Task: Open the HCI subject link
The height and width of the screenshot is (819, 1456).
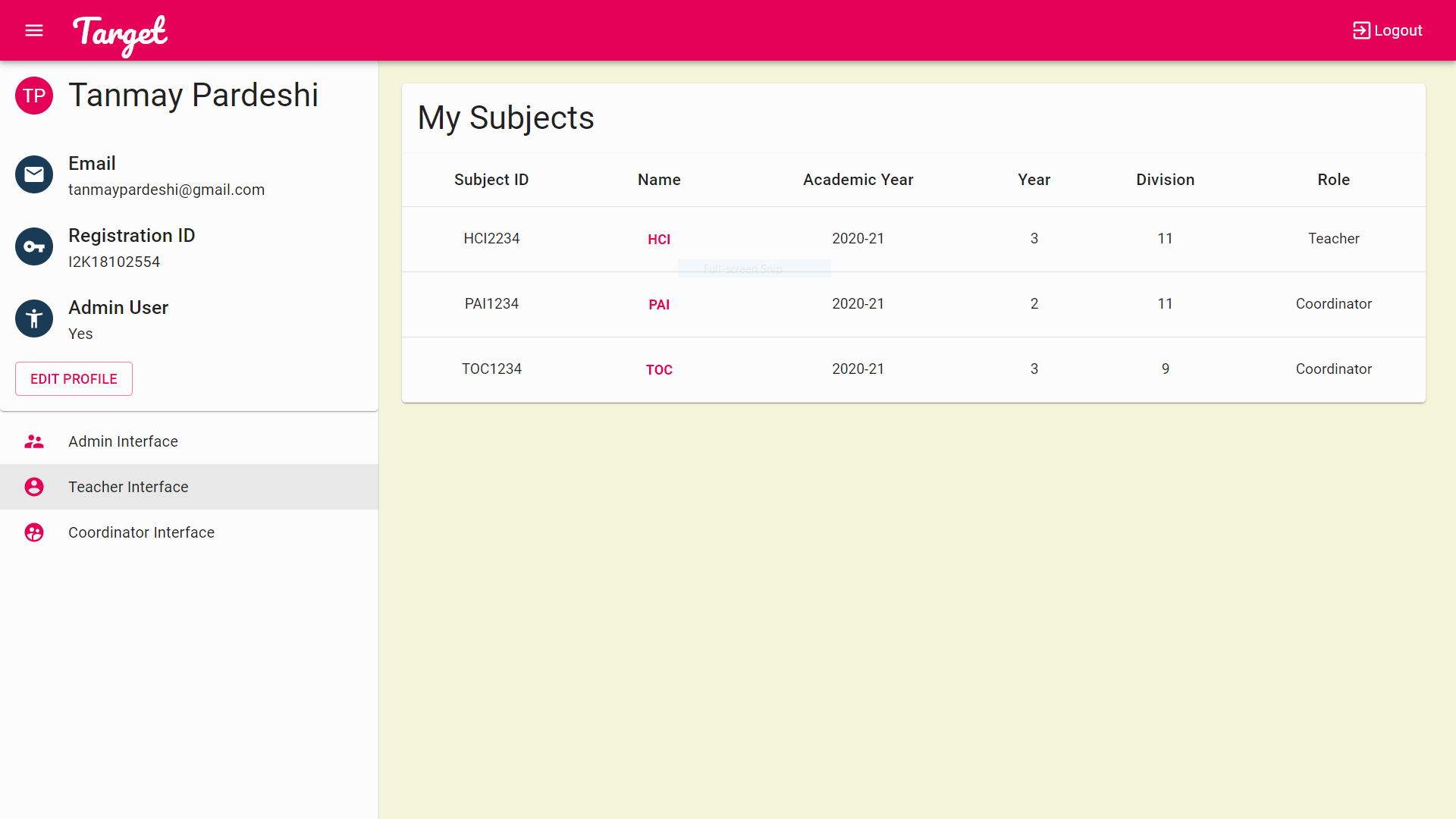Action: (x=658, y=240)
